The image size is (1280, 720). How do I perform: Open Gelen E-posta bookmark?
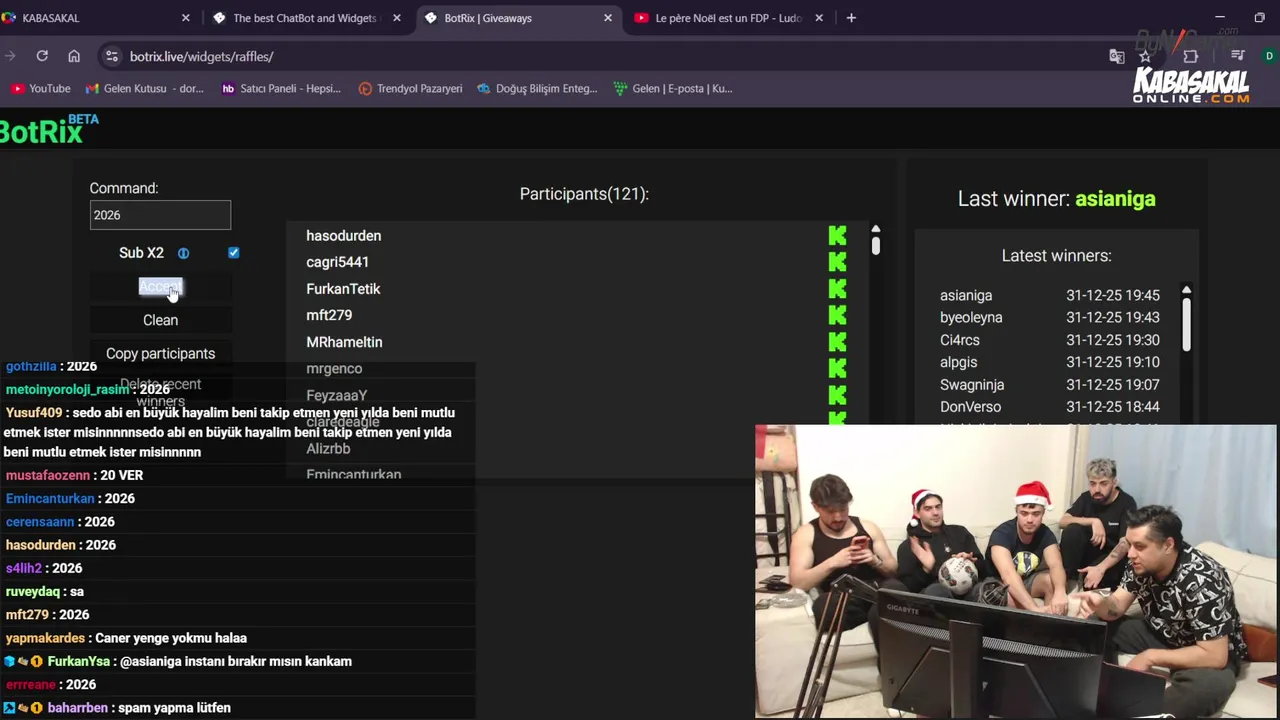(673, 88)
